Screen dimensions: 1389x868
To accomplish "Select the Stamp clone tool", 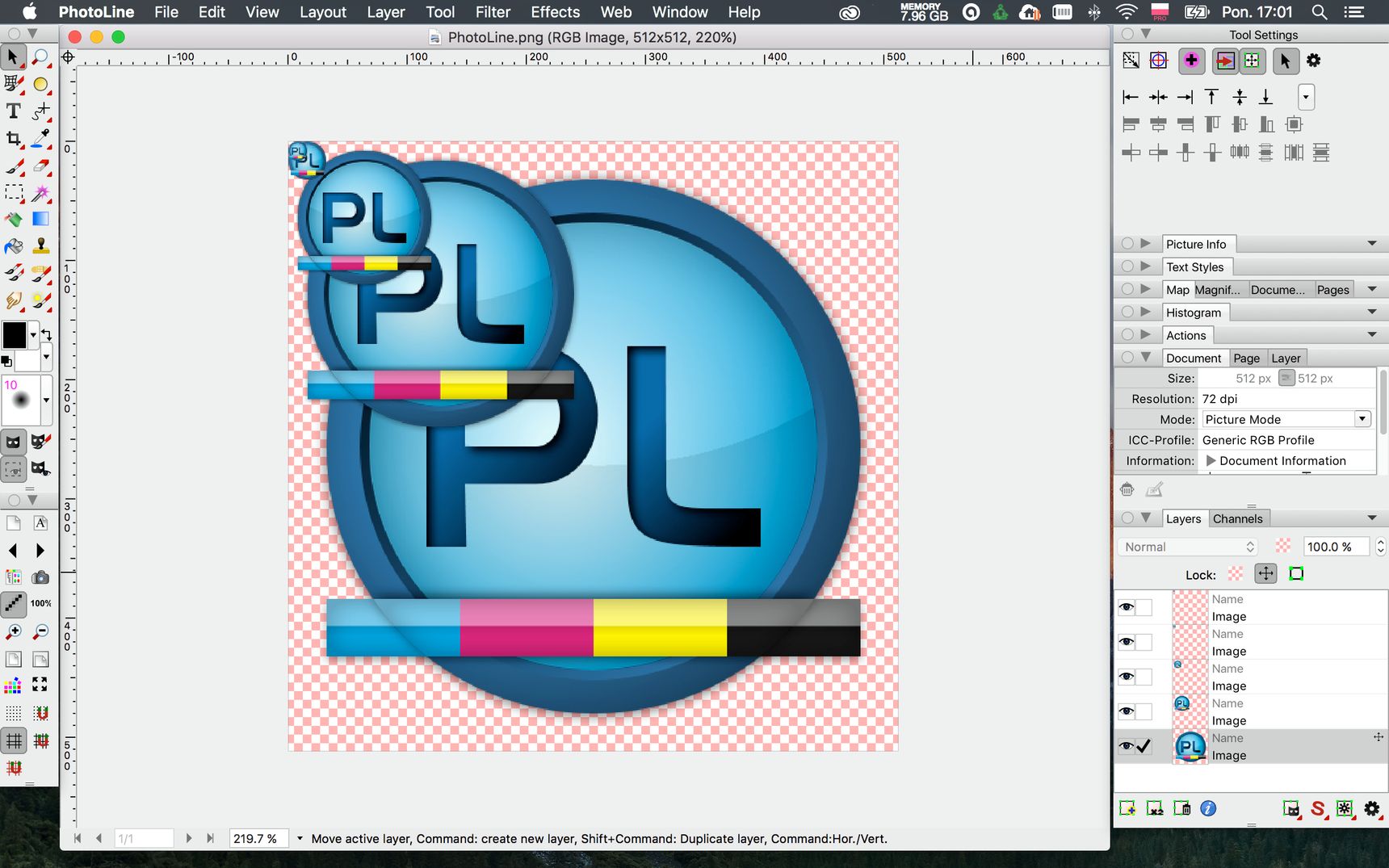I will pyautogui.click(x=41, y=245).
